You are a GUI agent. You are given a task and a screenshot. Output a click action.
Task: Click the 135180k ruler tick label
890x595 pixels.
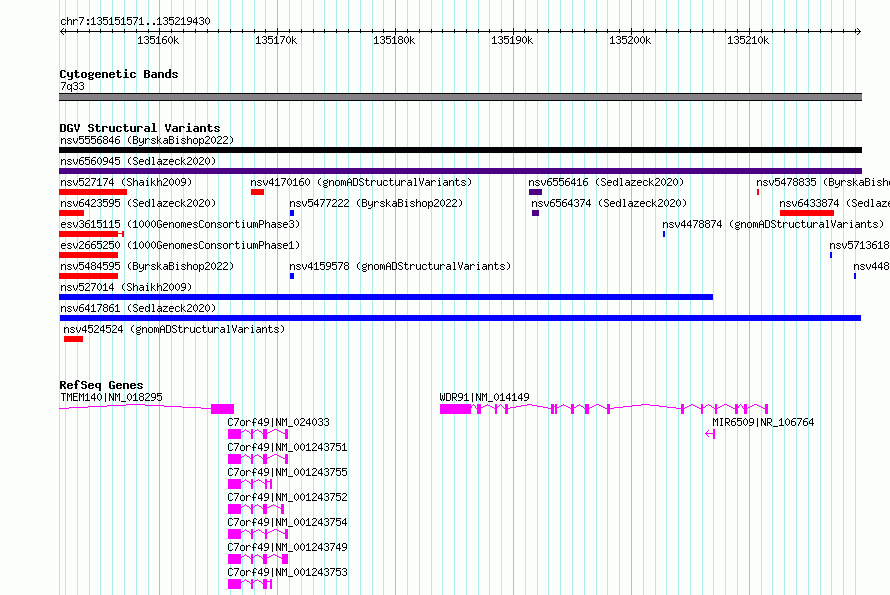394,40
